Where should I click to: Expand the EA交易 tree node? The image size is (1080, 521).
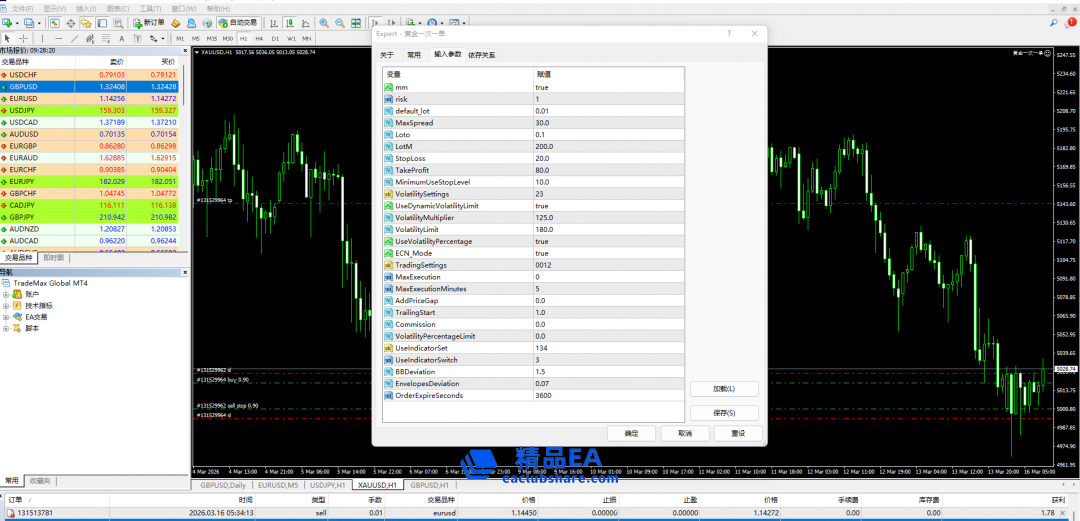(6, 317)
